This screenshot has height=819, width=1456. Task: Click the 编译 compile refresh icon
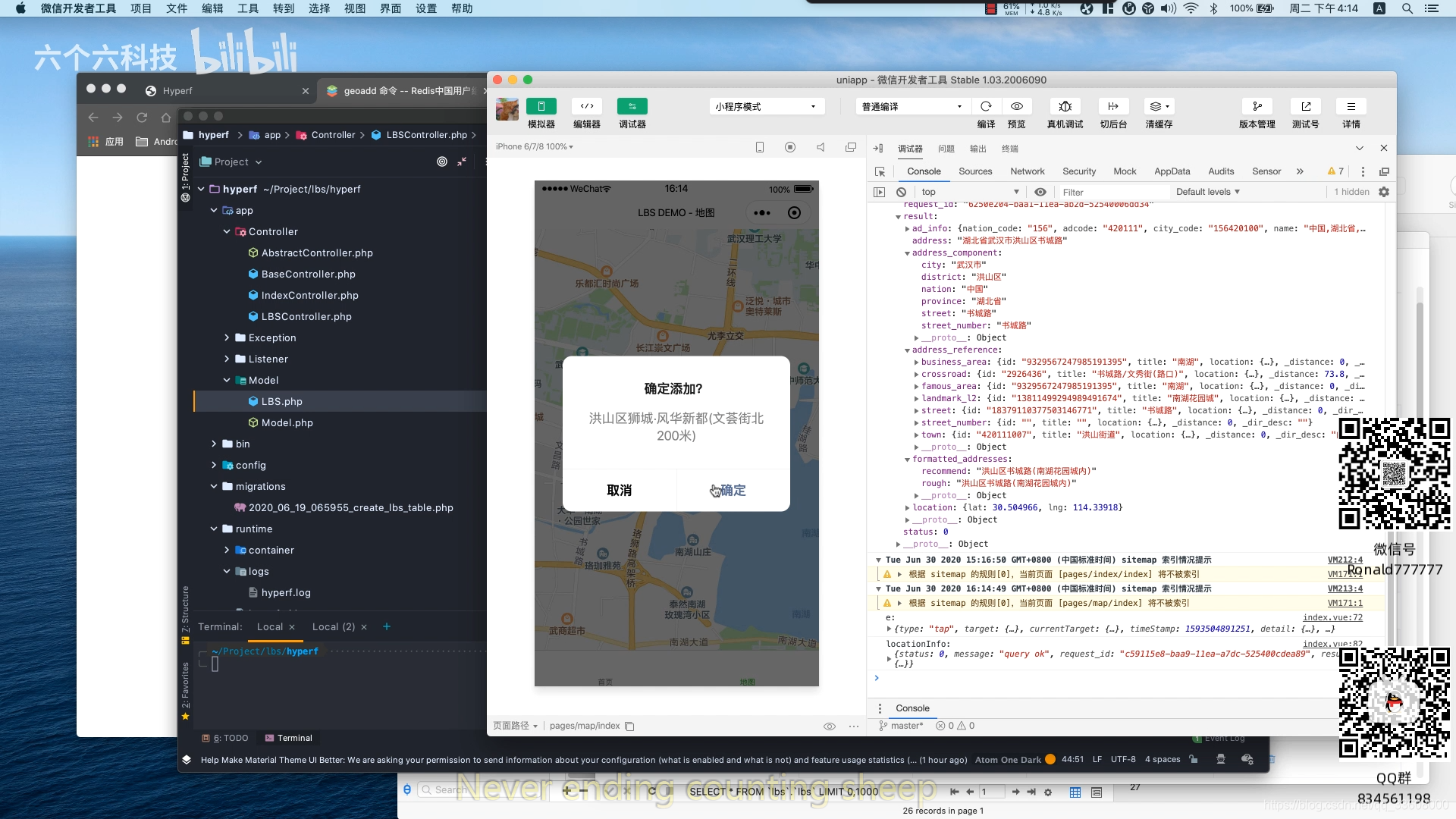(x=986, y=106)
